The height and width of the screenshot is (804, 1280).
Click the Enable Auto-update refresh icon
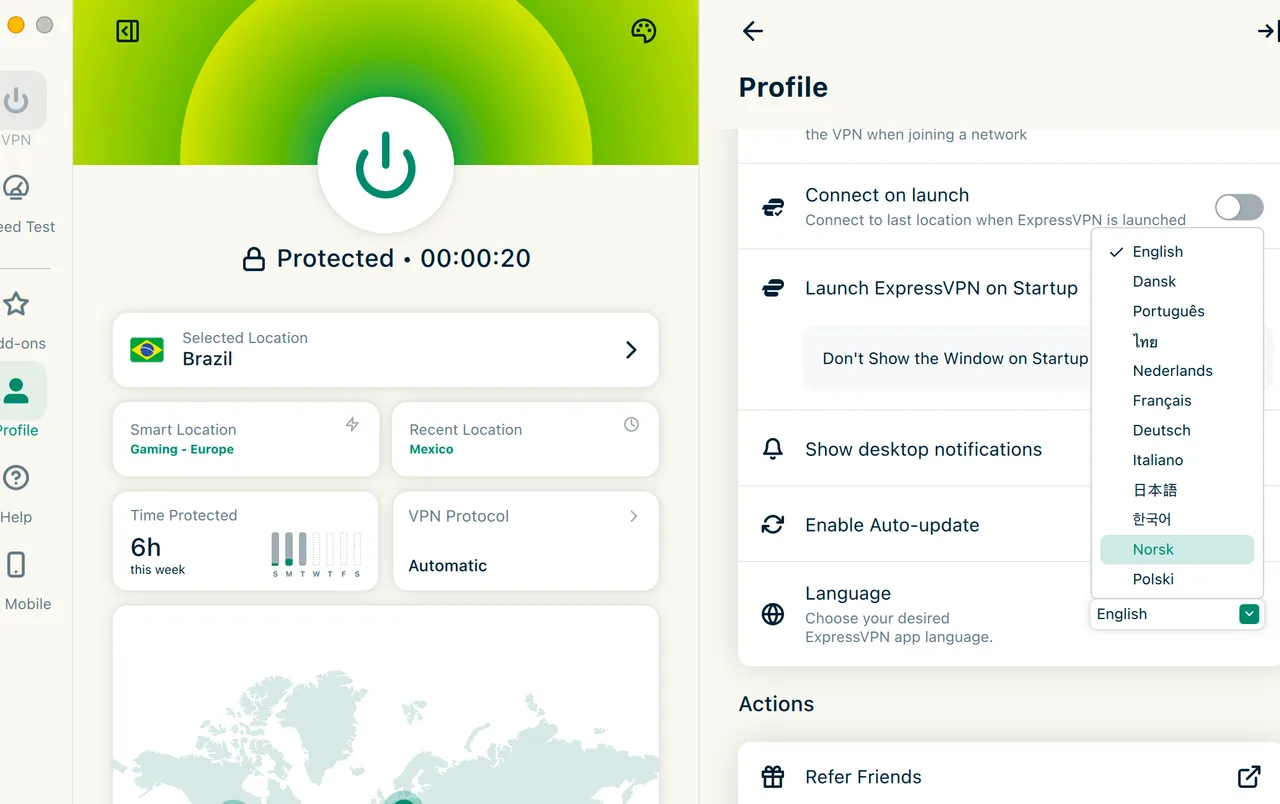pos(773,525)
